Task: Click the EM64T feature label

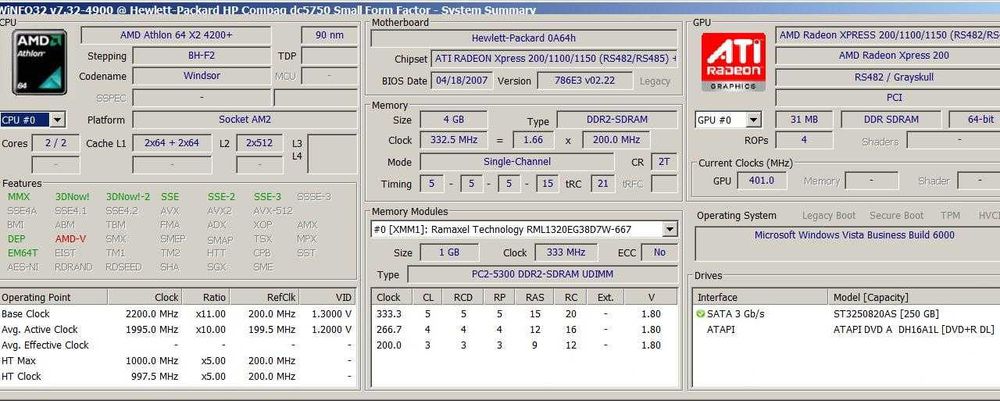Action: click(x=22, y=253)
